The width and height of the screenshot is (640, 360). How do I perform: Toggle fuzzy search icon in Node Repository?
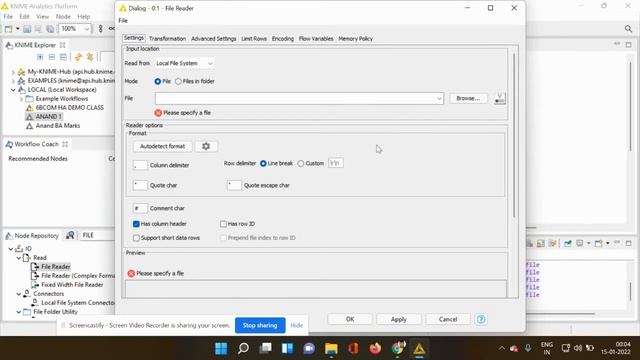tap(70, 235)
